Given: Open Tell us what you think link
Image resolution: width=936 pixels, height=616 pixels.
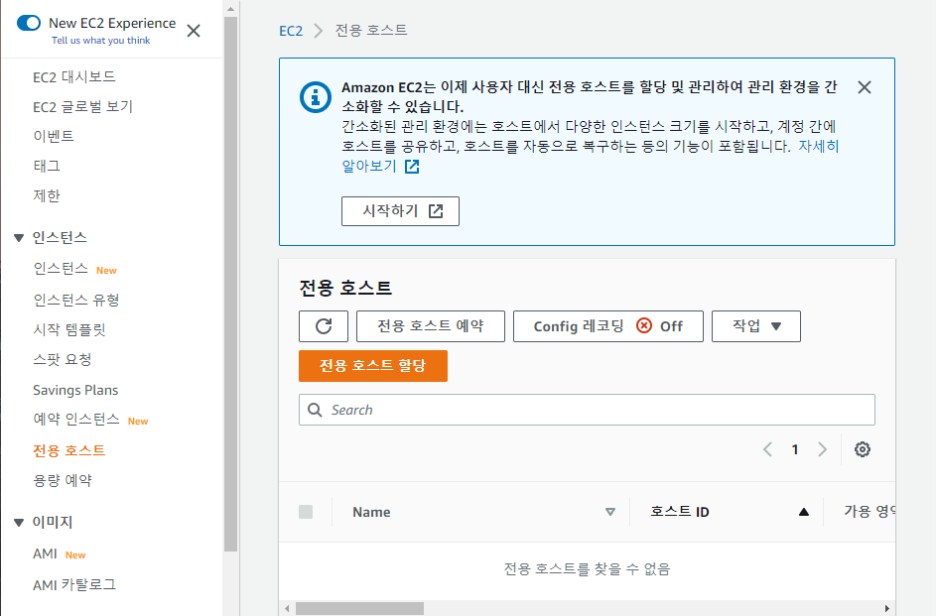Looking at the screenshot, I should [x=101, y=41].
